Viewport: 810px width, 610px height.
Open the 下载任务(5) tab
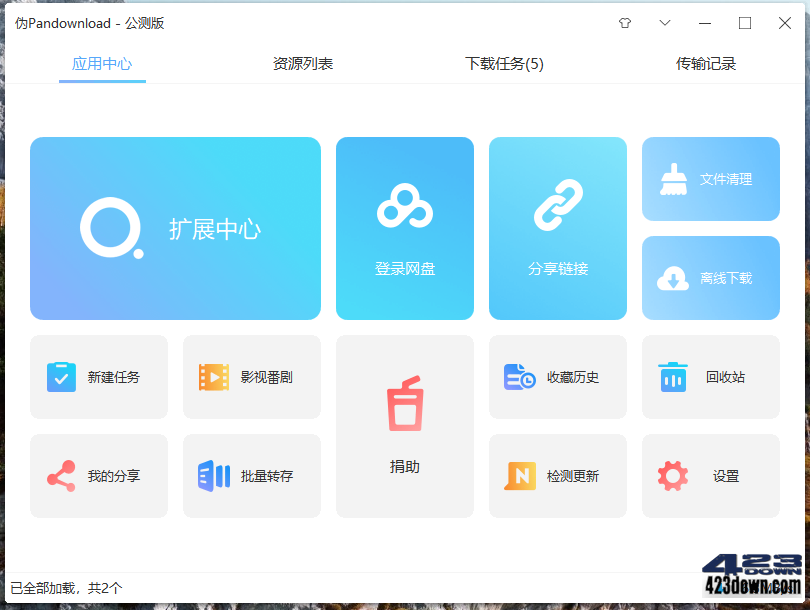[x=504, y=62]
